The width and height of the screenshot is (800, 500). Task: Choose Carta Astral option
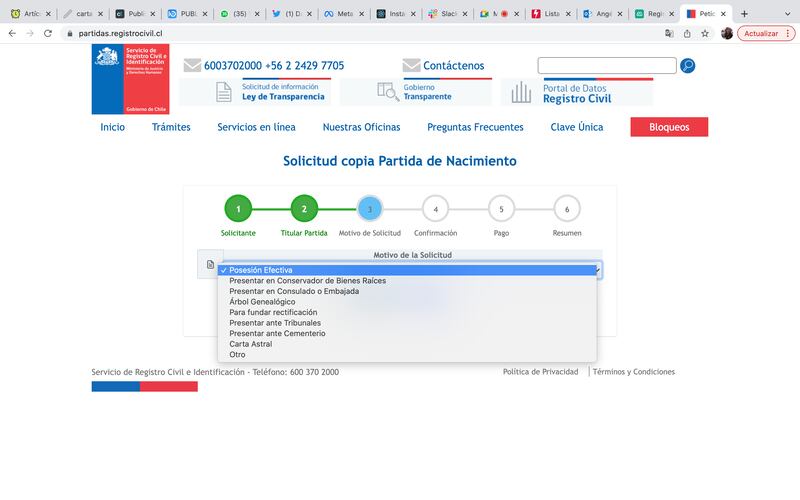coord(407,344)
